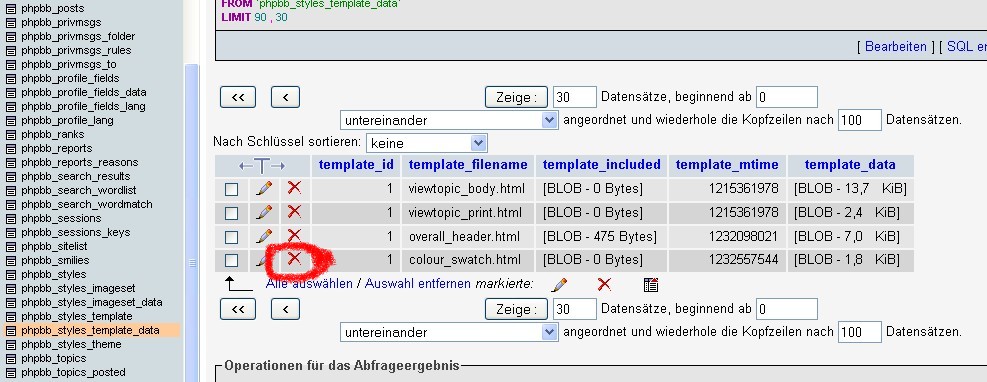Export marked rows with the export icon
This screenshot has height=382, width=987.
651,284
